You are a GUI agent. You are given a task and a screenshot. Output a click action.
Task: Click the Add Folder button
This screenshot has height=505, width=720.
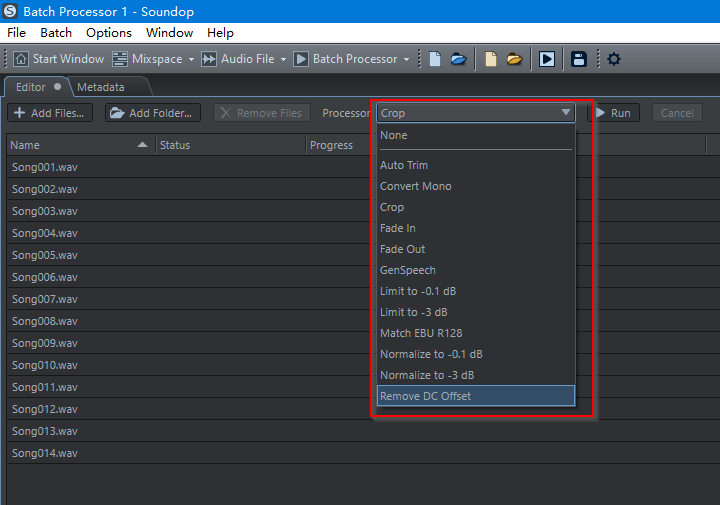[153, 113]
